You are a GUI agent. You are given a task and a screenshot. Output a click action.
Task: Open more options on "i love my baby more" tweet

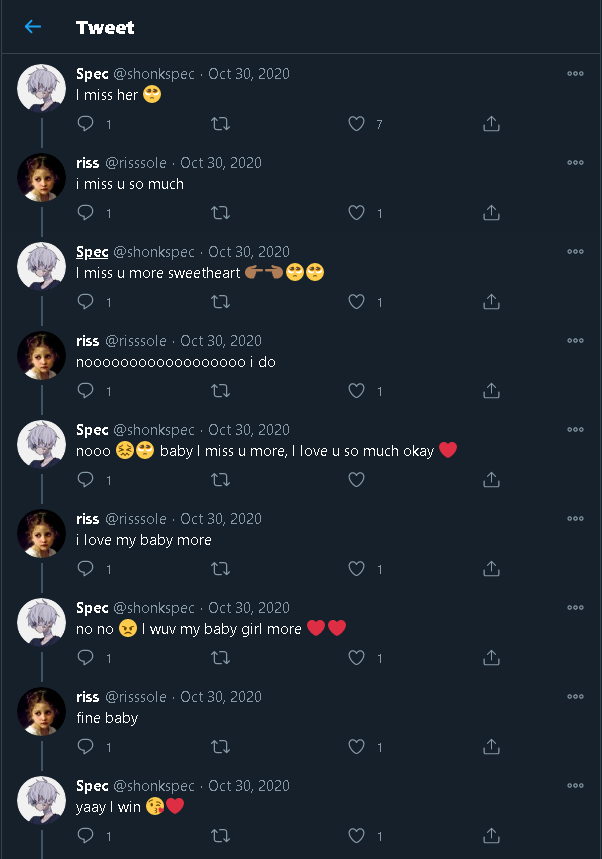[575, 518]
